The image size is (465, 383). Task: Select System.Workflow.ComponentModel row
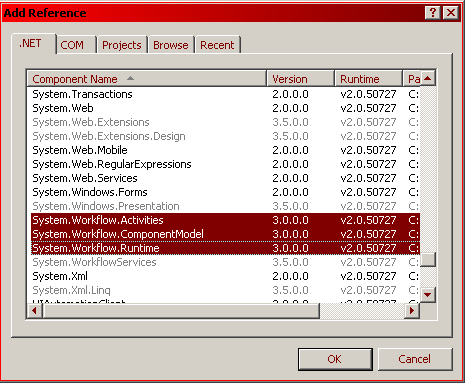point(225,234)
